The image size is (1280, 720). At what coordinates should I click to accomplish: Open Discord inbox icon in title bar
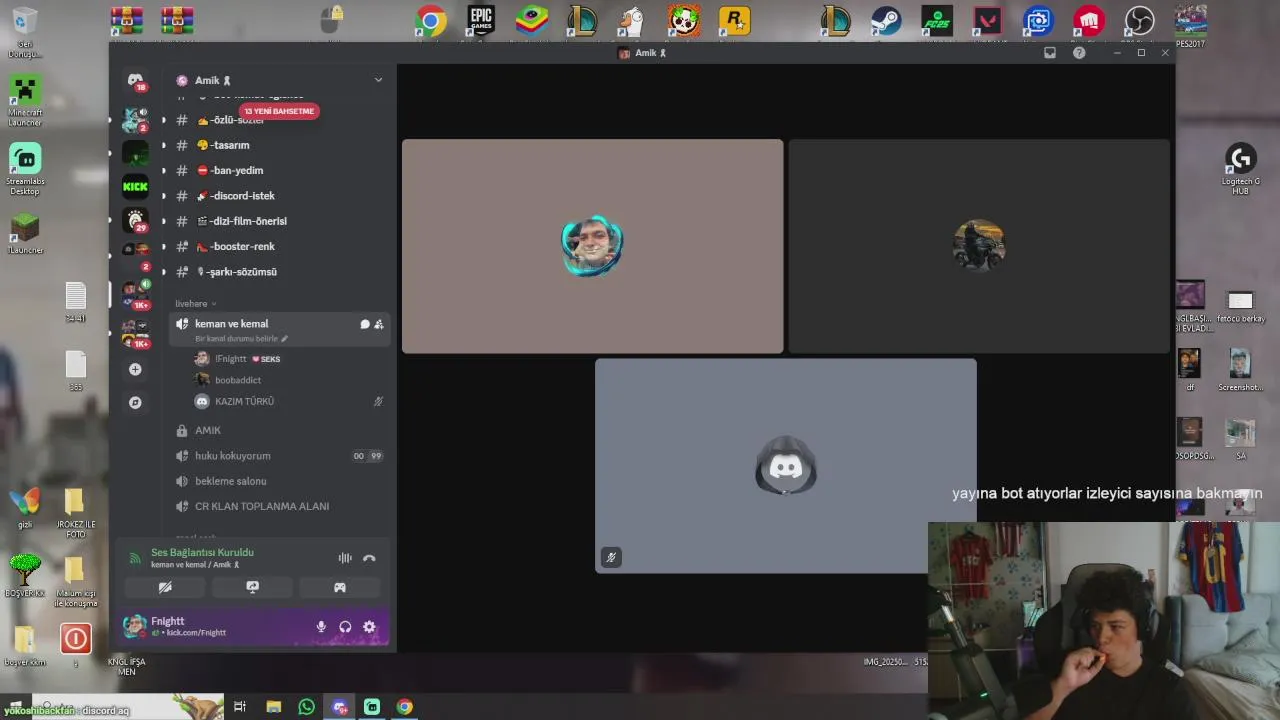click(1050, 53)
